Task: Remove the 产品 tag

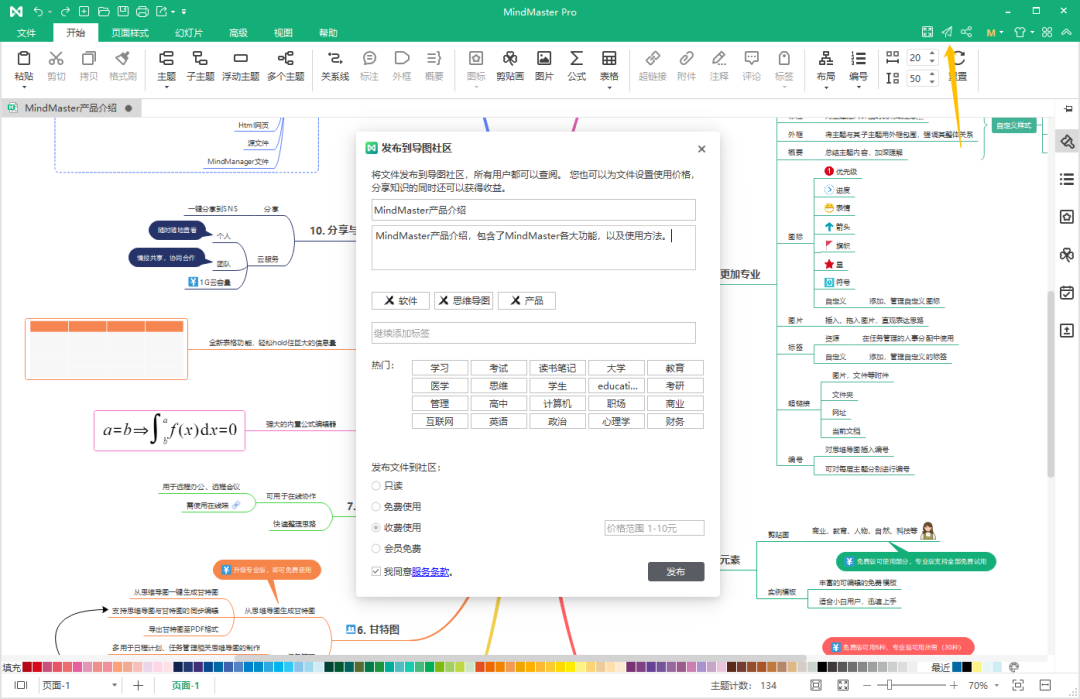Action: coord(515,300)
